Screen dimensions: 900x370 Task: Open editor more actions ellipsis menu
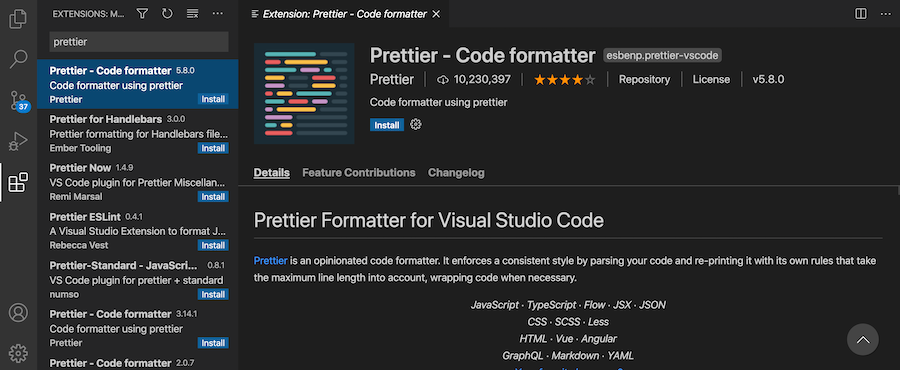point(886,14)
